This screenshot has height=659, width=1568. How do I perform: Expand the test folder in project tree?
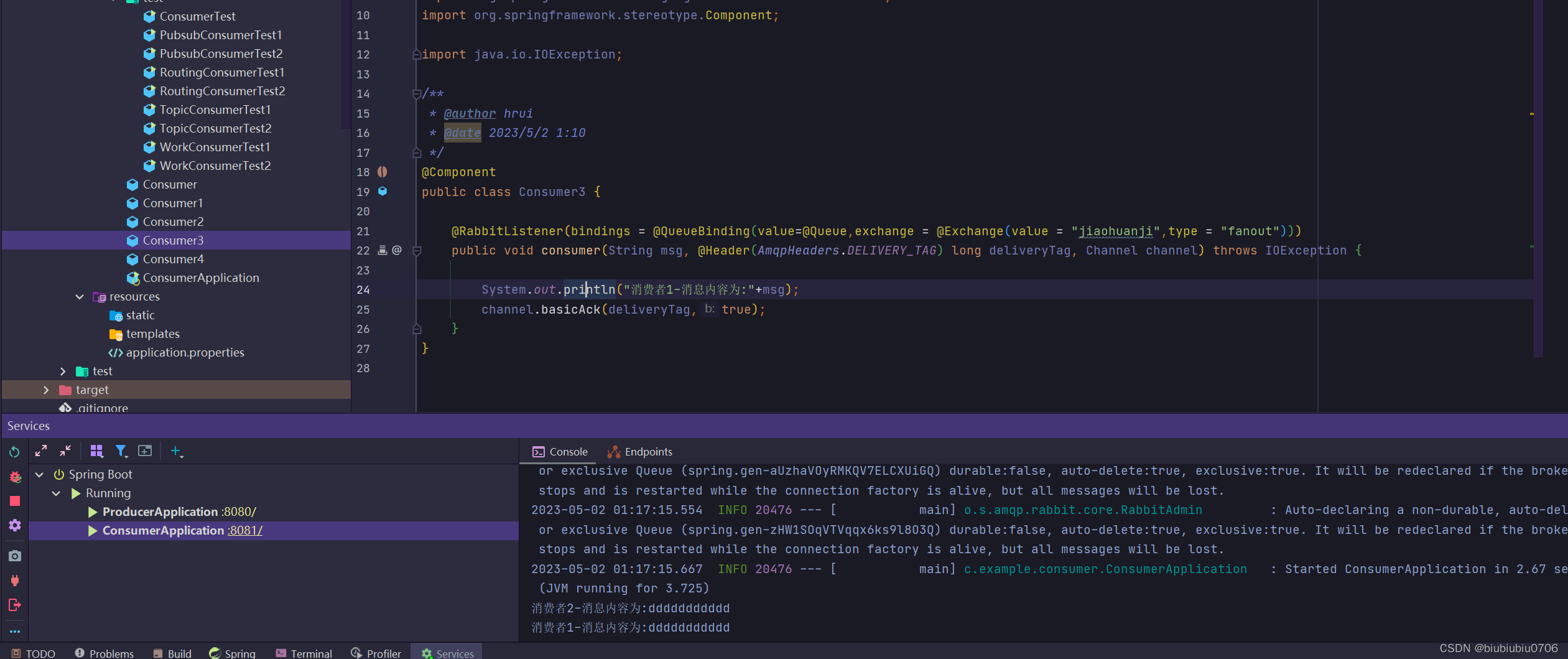click(x=63, y=371)
